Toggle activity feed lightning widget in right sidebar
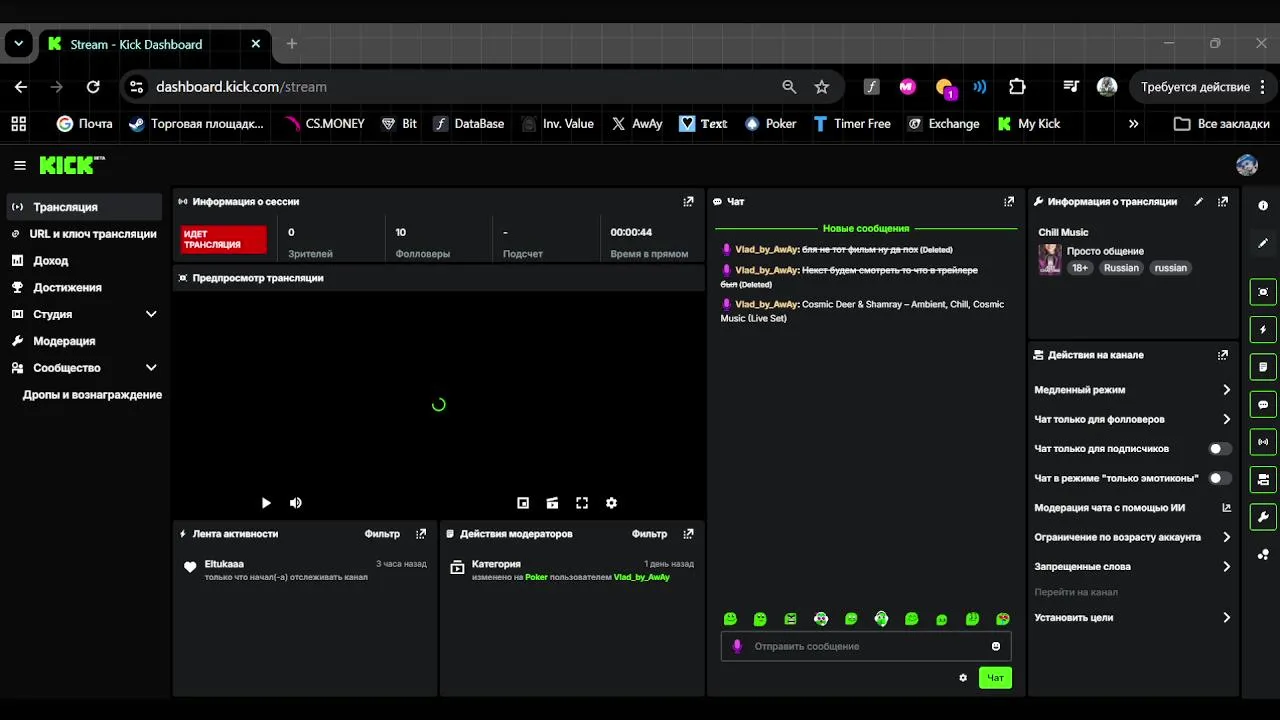Viewport: 1280px width, 720px height. click(x=1263, y=329)
